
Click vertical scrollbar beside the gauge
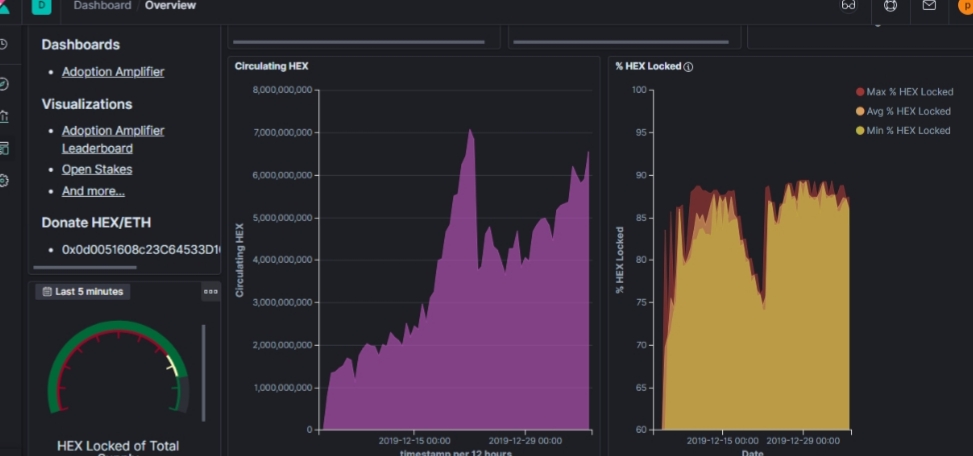coord(204,373)
